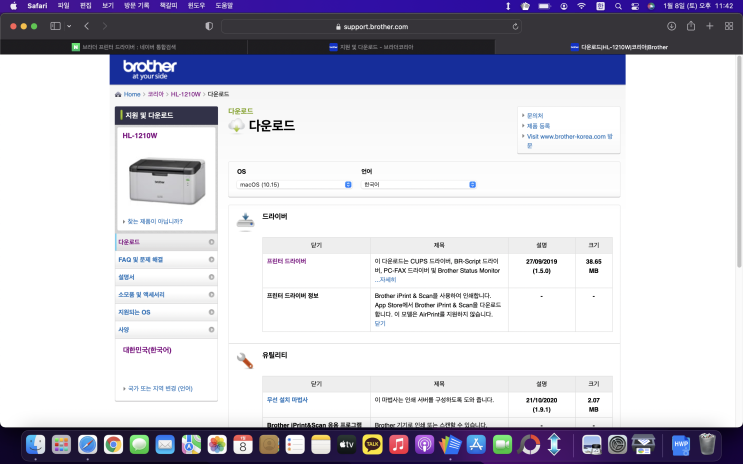This screenshot has height=464, width=743.
Task: Launch Google Chrome from the Dock
Action: [113, 445]
